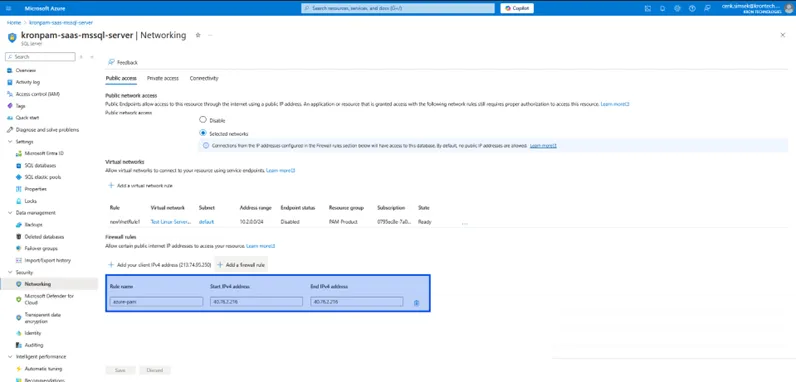This screenshot has height=382, width=796.
Task: Click the azure-pam rule name field
Action: click(x=156, y=302)
